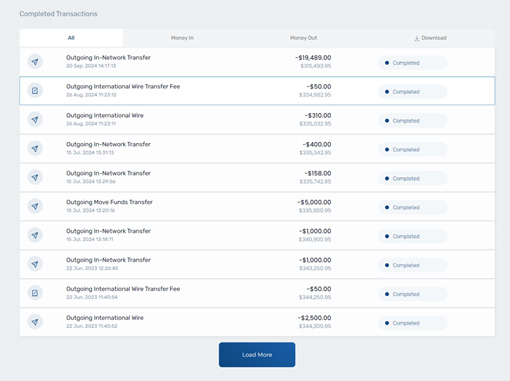Click the fee receipt icon for 26 Aug 2024

point(35,91)
